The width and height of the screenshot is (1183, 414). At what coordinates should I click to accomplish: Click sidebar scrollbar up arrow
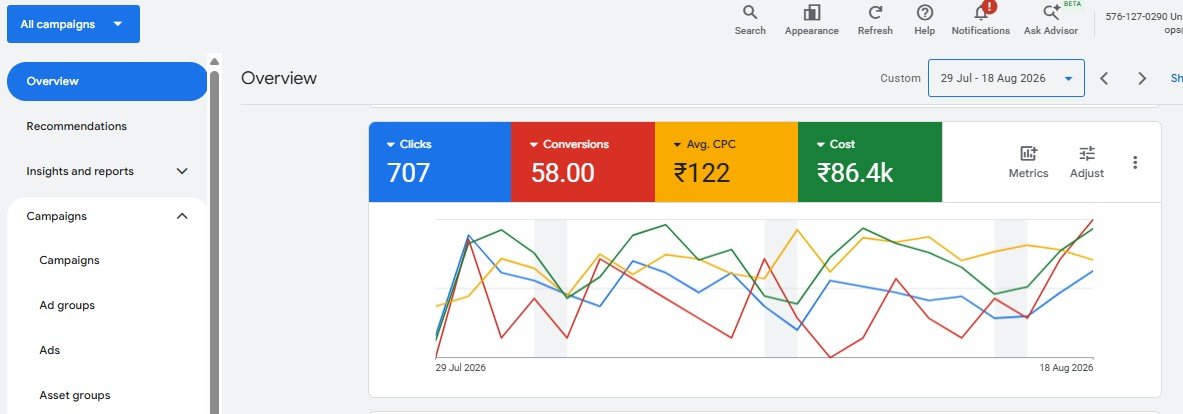[214, 62]
